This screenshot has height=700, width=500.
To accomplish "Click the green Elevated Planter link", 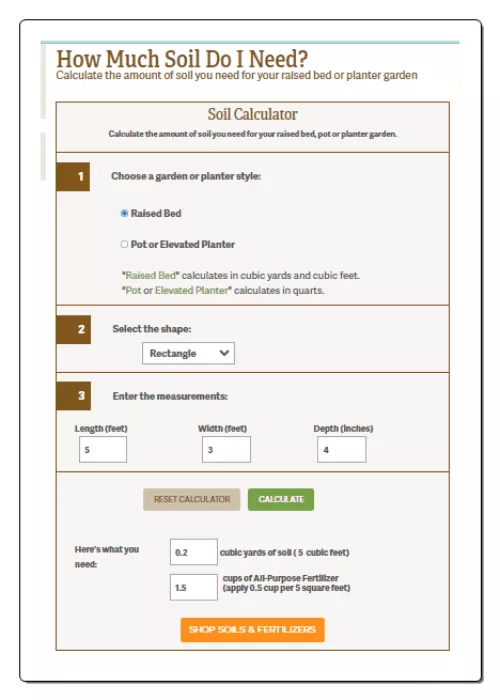I will [192, 290].
